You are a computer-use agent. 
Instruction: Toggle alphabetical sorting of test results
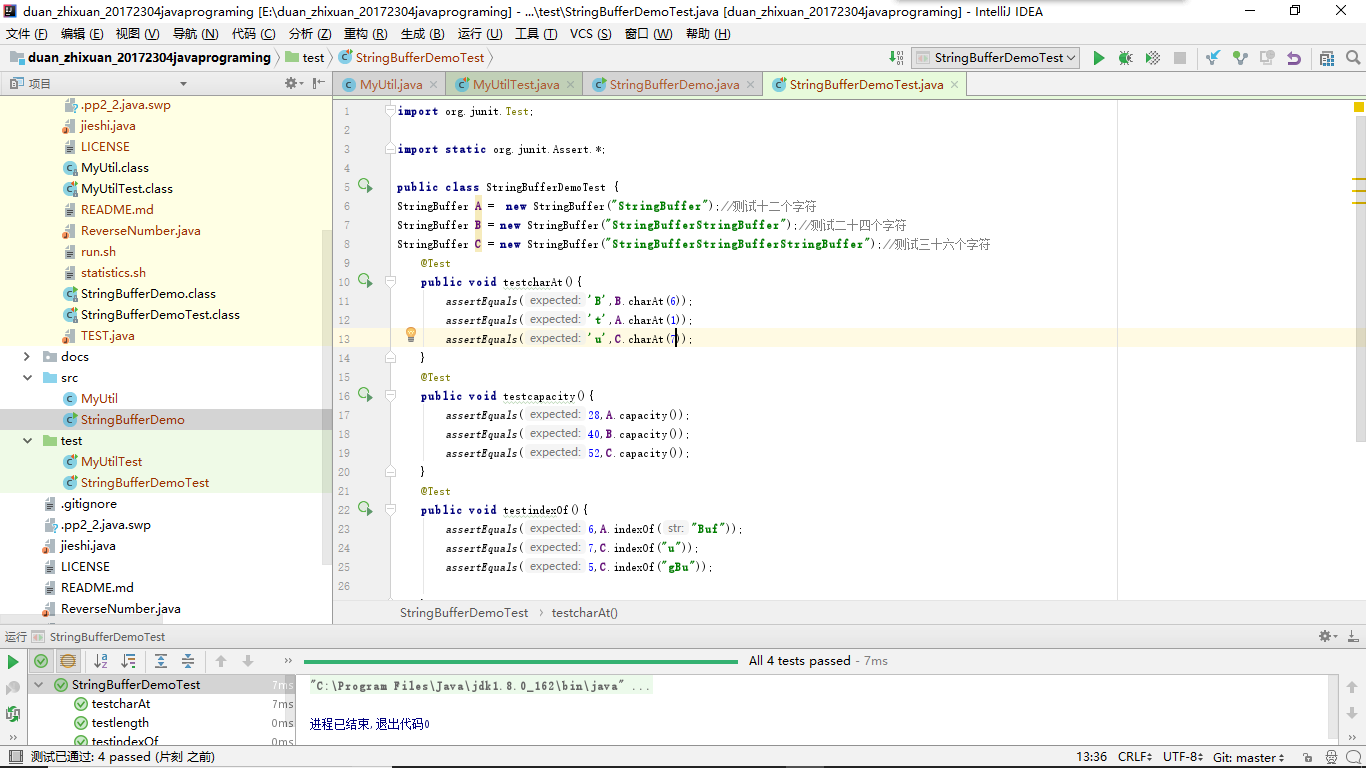point(101,661)
